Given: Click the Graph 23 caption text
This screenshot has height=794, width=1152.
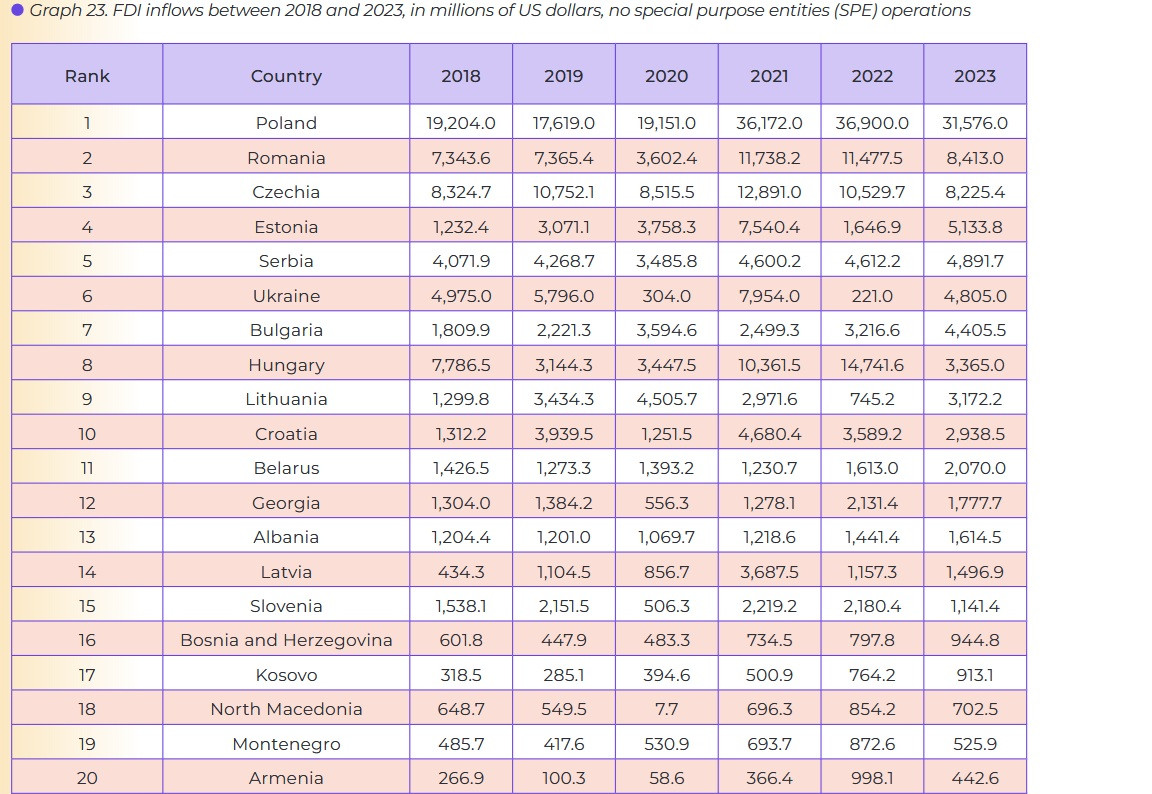Looking at the screenshot, I should 500,11.
